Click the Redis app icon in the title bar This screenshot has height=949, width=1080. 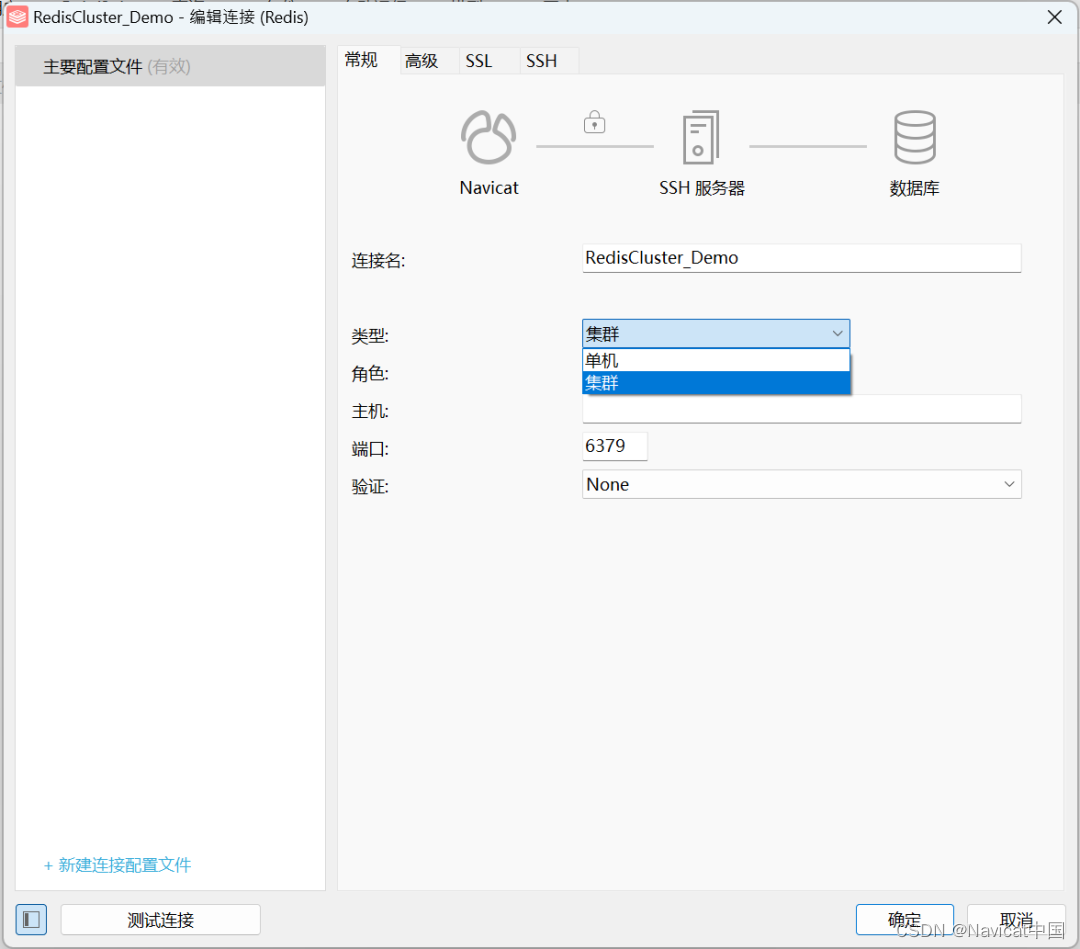(16, 16)
